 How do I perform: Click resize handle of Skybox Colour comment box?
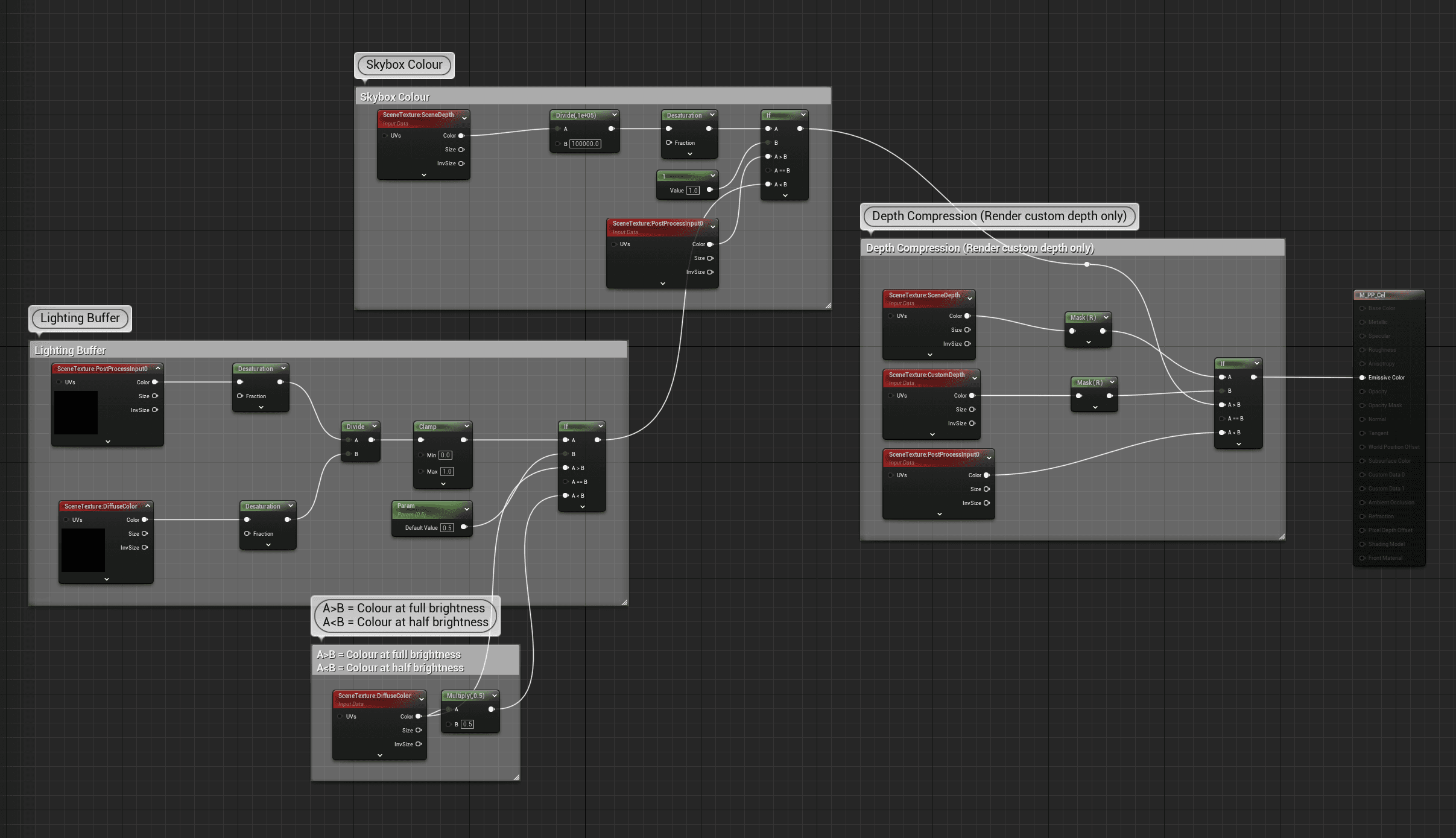point(828,306)
